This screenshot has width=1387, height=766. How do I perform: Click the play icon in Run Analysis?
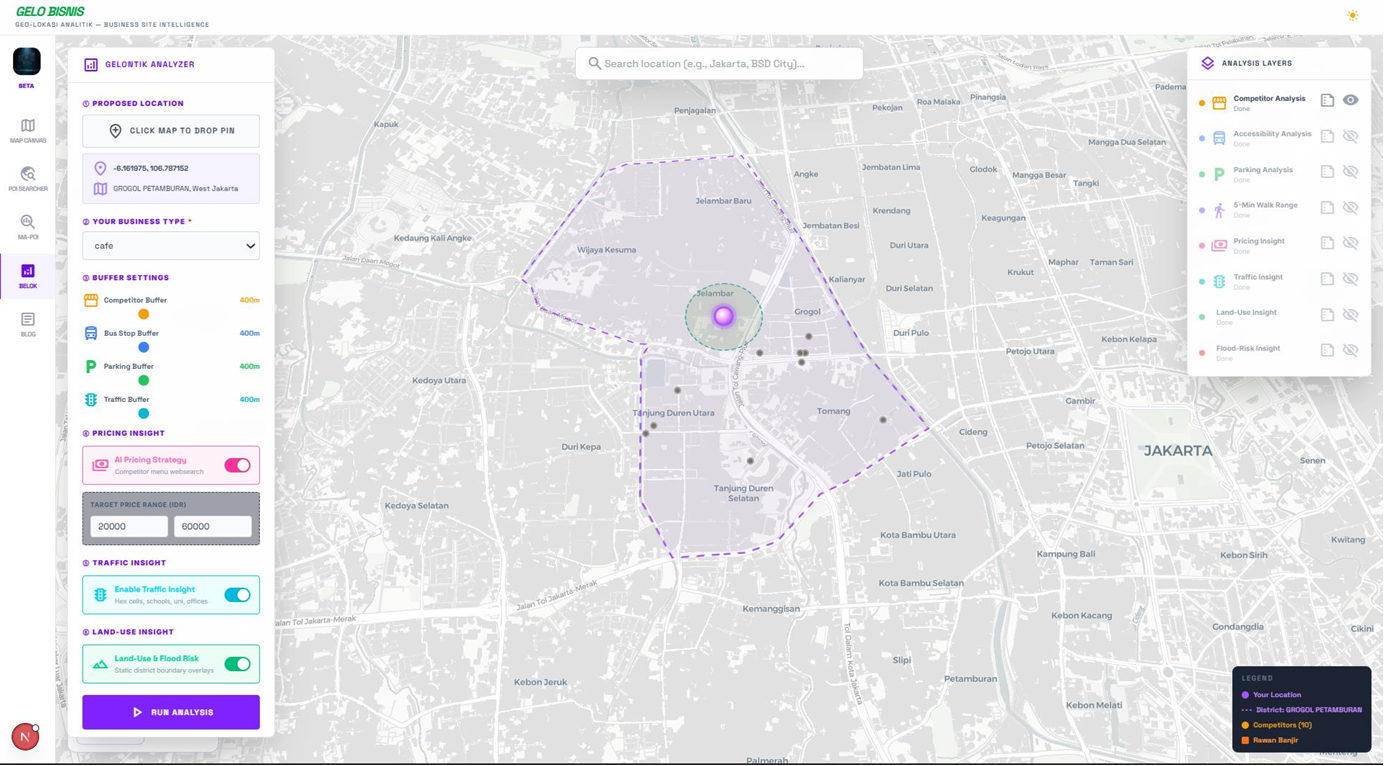[x=138, y=714]
